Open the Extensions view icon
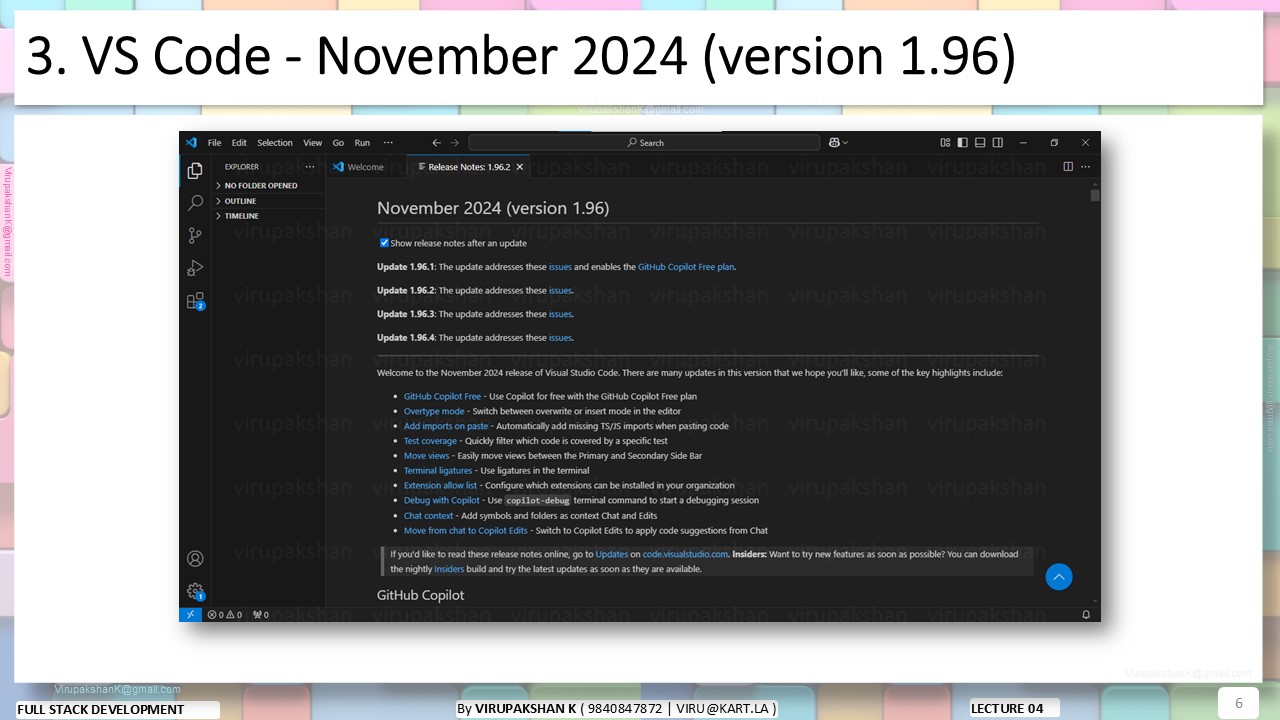This screenshot has height=720, width=1280. [x=196, y=301]
